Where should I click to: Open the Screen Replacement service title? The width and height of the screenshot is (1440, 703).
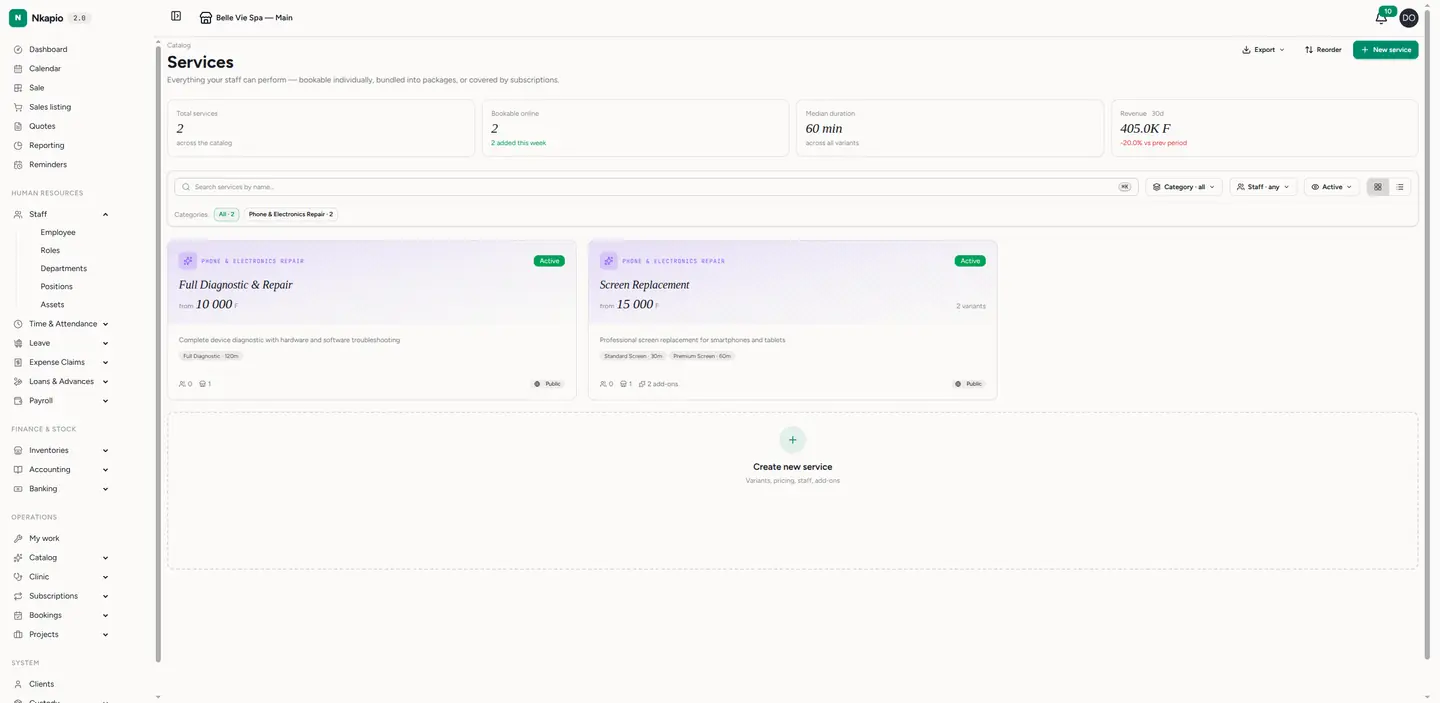pyautogui.click(x=644, y=285)
